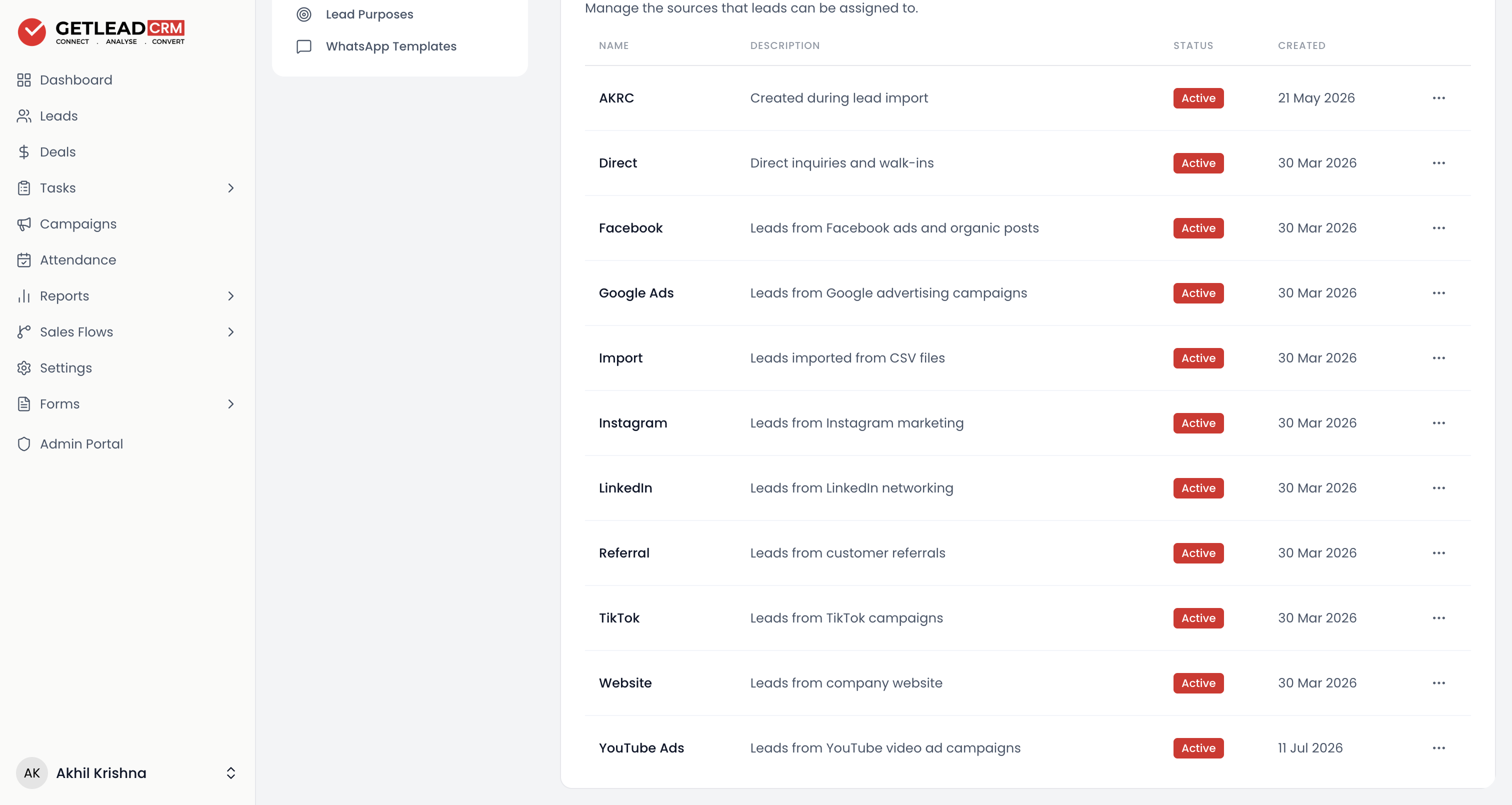
Task: Open the Dashboard grid icon
Action: (x=23, y=80)
